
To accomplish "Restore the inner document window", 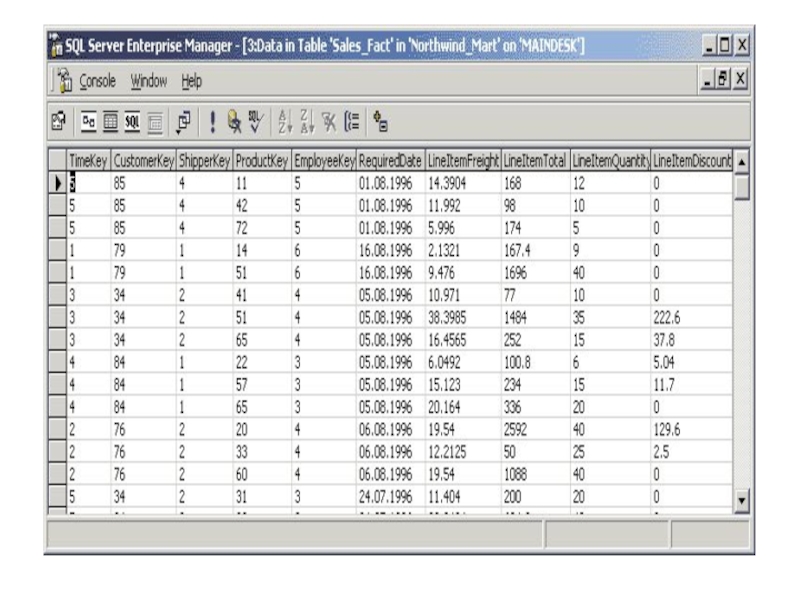I will pyautogui.click(x=723, y=79).
